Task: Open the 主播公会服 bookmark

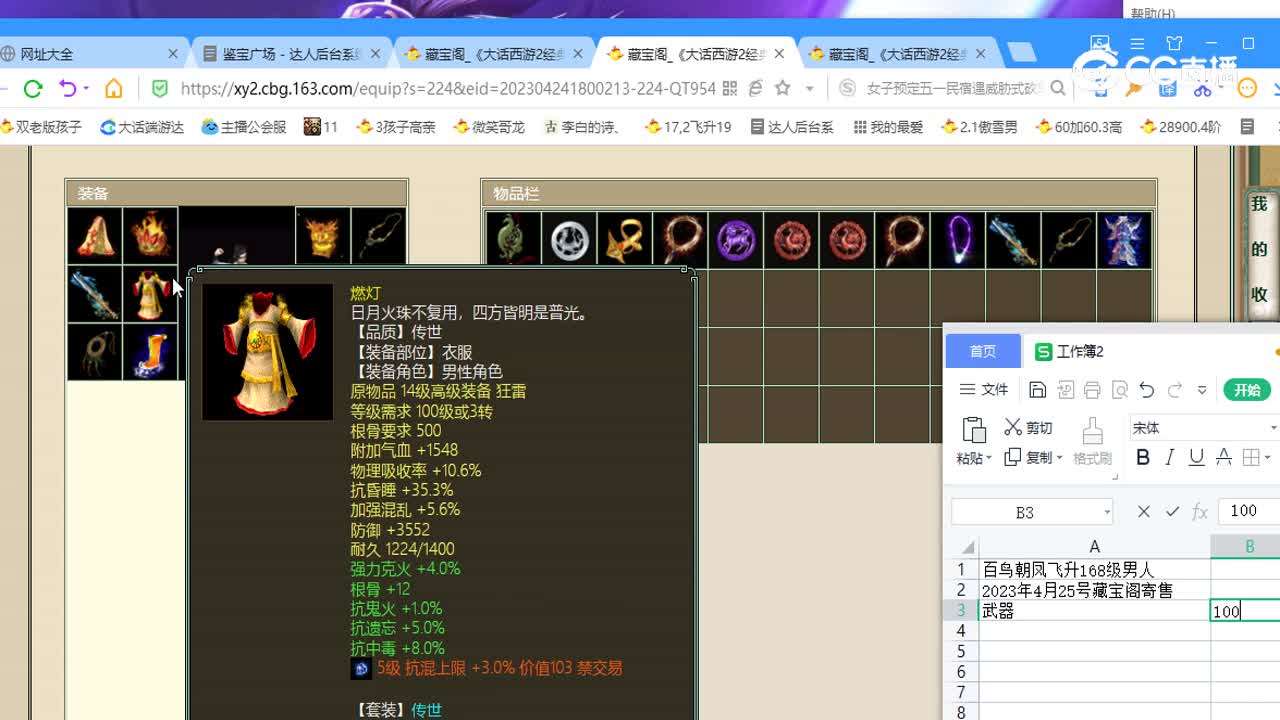Action: coord(244,127)
